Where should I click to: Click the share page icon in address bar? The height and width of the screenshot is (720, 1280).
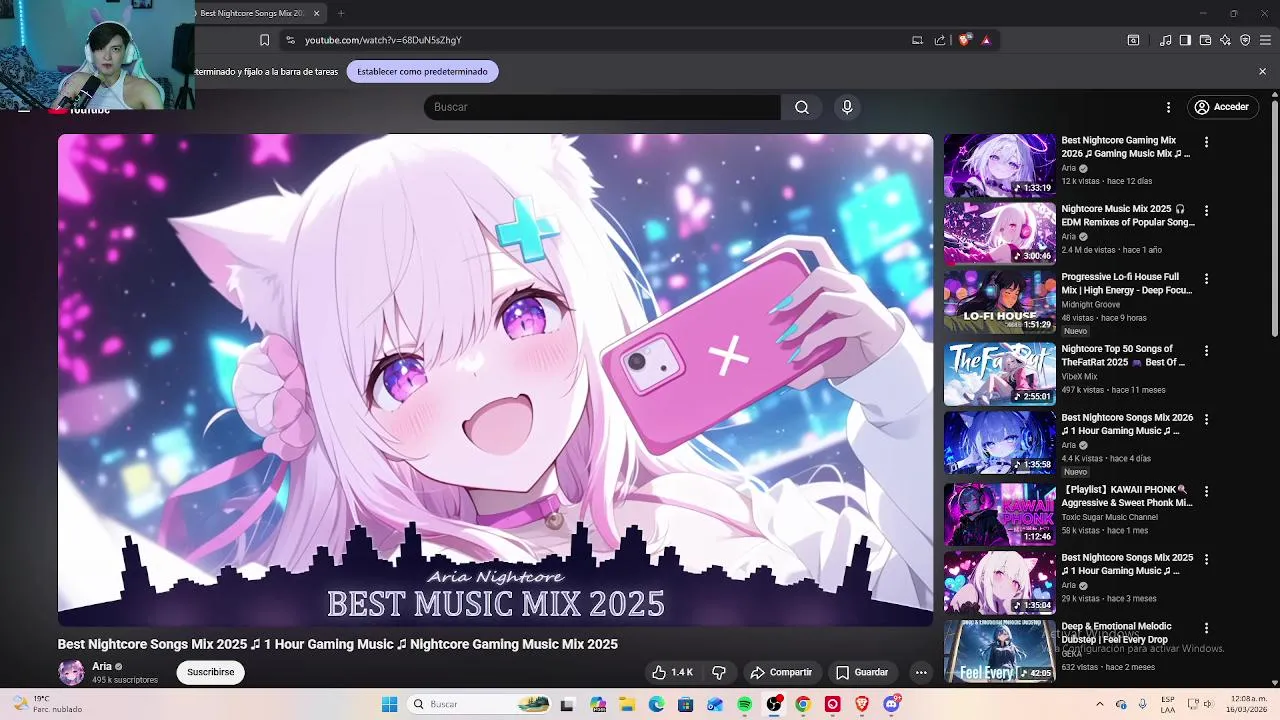pyautogui.click(x=940, y=40)
